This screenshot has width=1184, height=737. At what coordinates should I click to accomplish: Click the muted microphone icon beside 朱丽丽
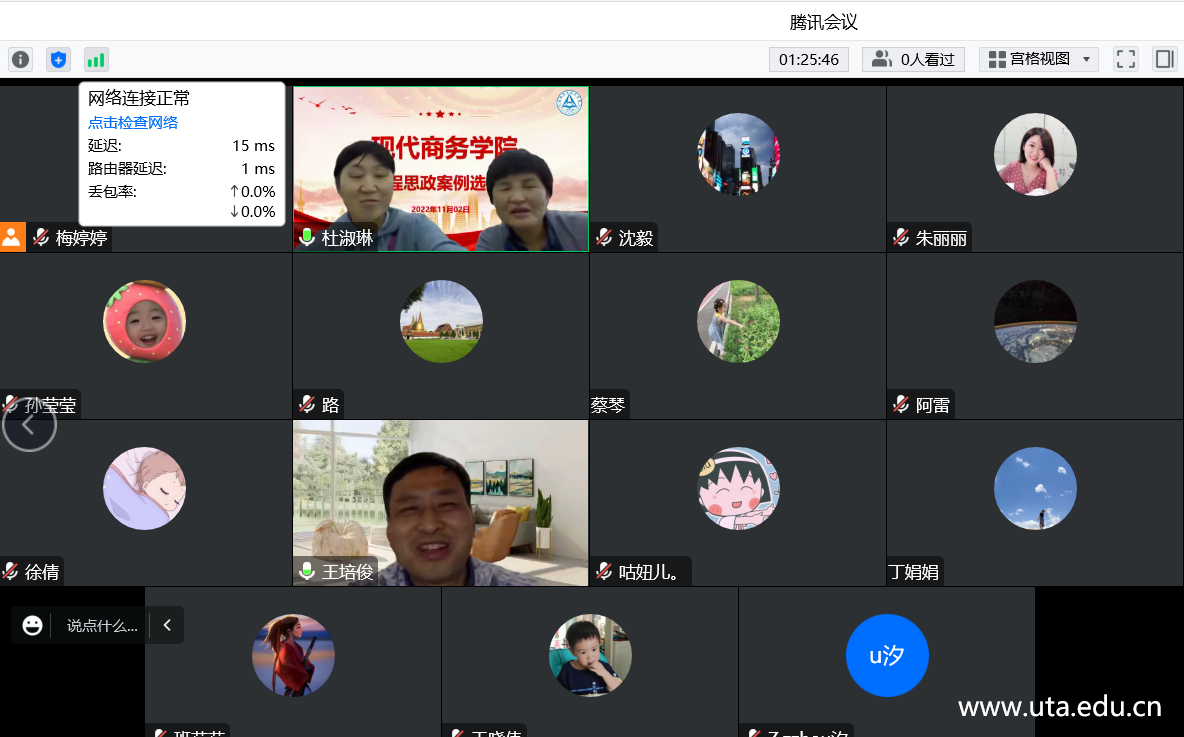pos(901,238)
